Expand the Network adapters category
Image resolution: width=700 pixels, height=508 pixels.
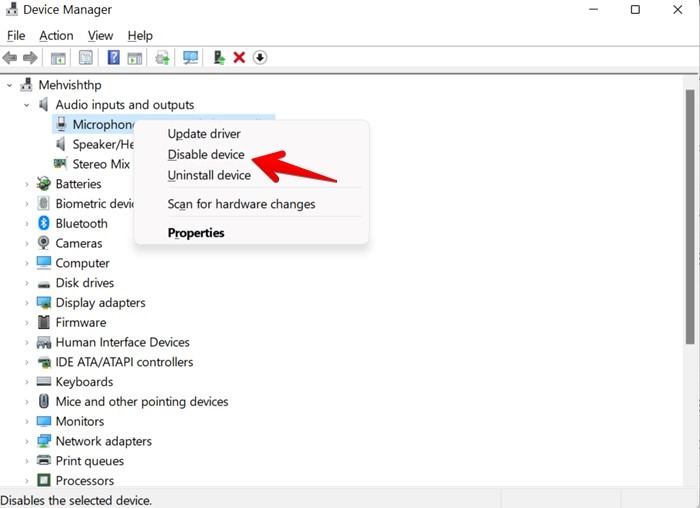coord(27,441)
